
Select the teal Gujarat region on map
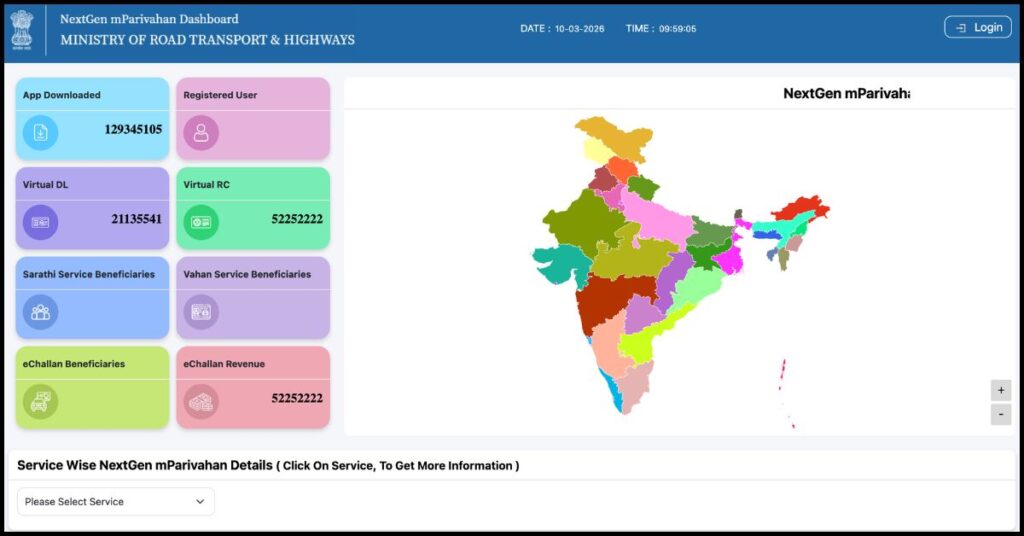click(563, 262)
